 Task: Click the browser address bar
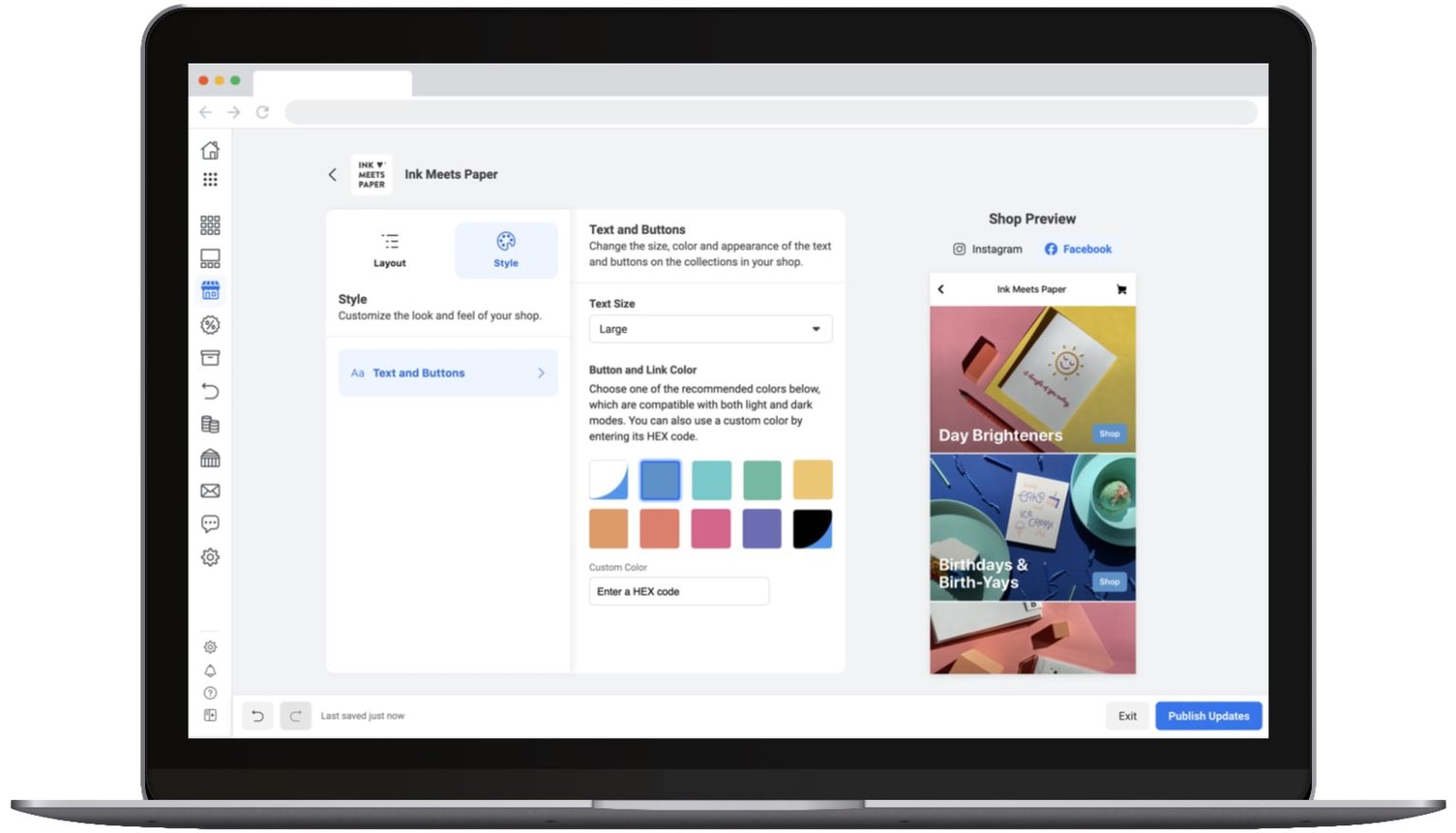tap(771, 112)
